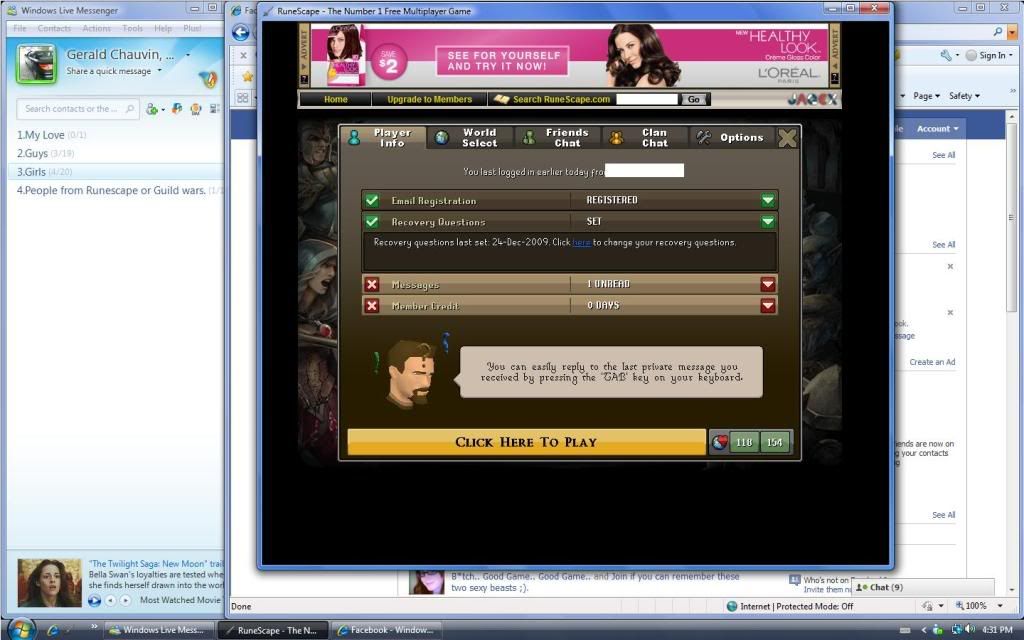Viewport: 1024px width, 640px height.
Task: Follow the 'here' link to change recovery questions
Action: 581,242
